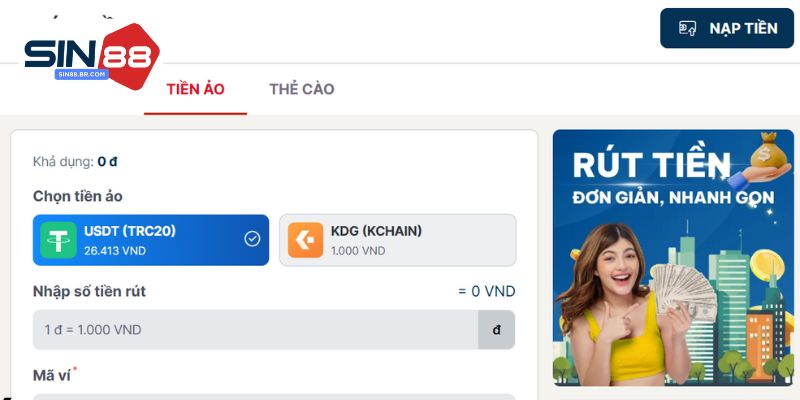The width and height of the screenshot is (800, 400).
Task: Click the sin88.br.com badge under logo
Action: [x=82, y=74]
